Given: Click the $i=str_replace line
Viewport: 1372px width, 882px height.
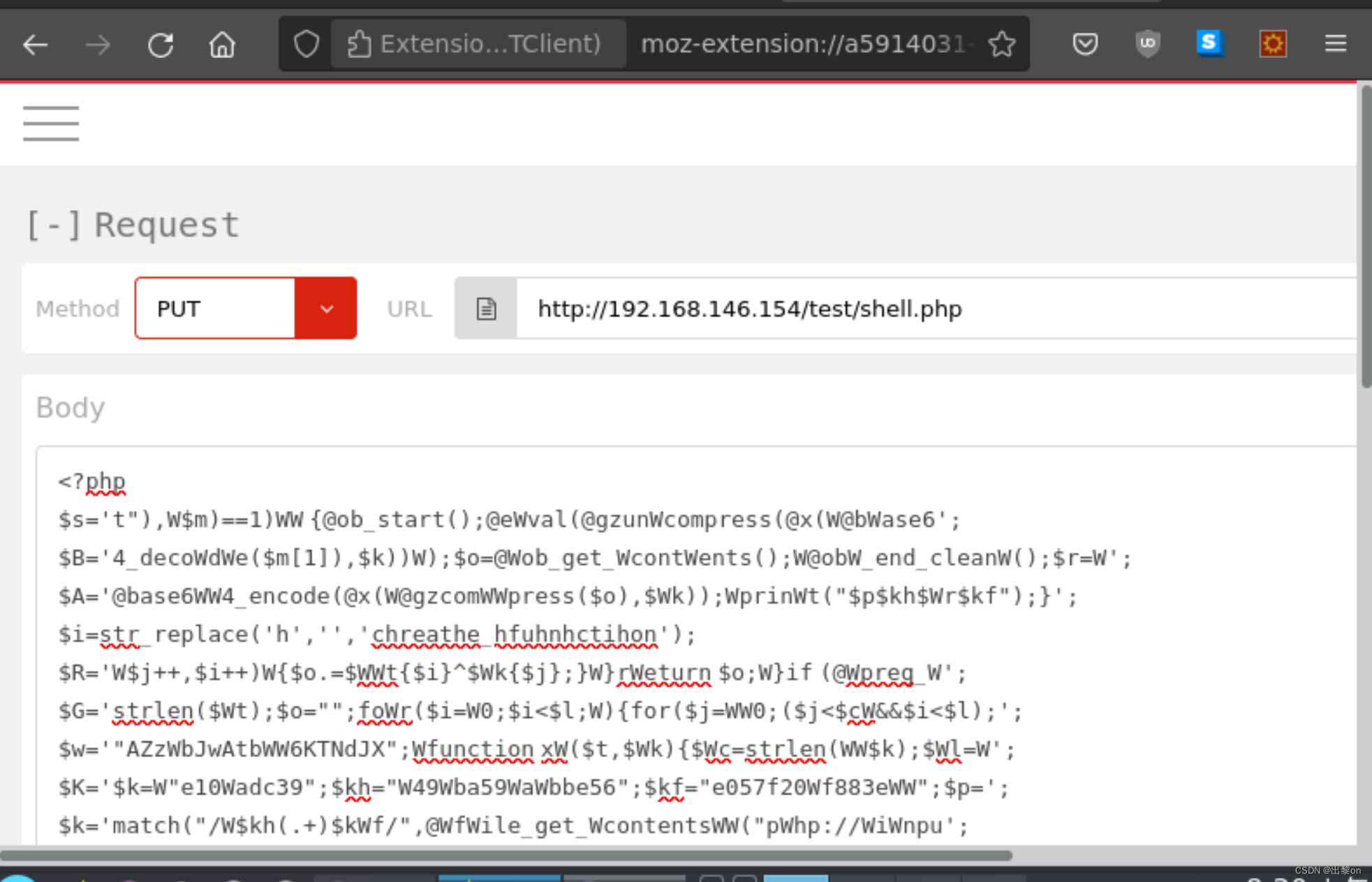Looking at the screenshot, I should click(x=377, y=634).
